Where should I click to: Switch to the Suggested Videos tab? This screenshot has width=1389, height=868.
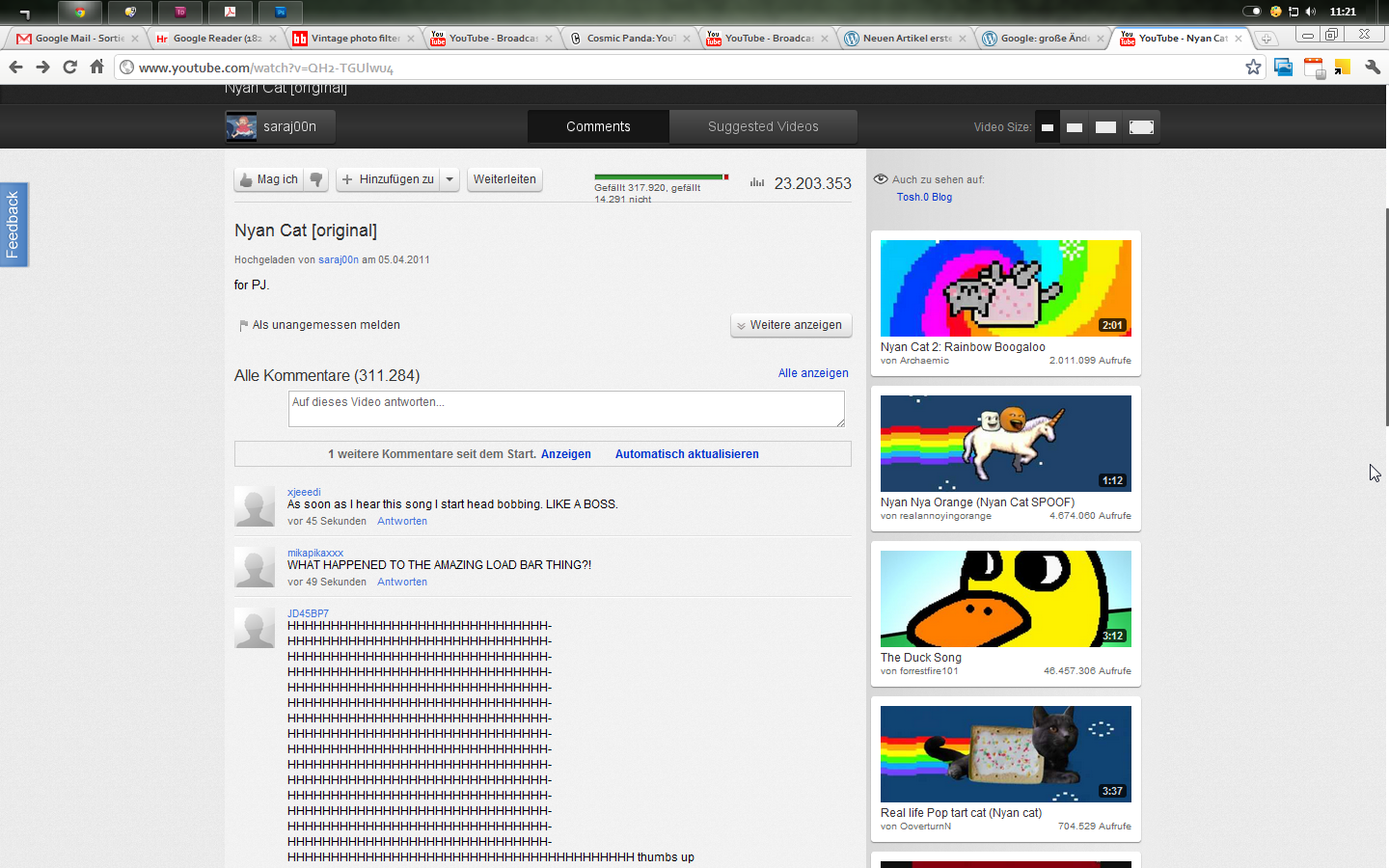[x=763, y=126]
